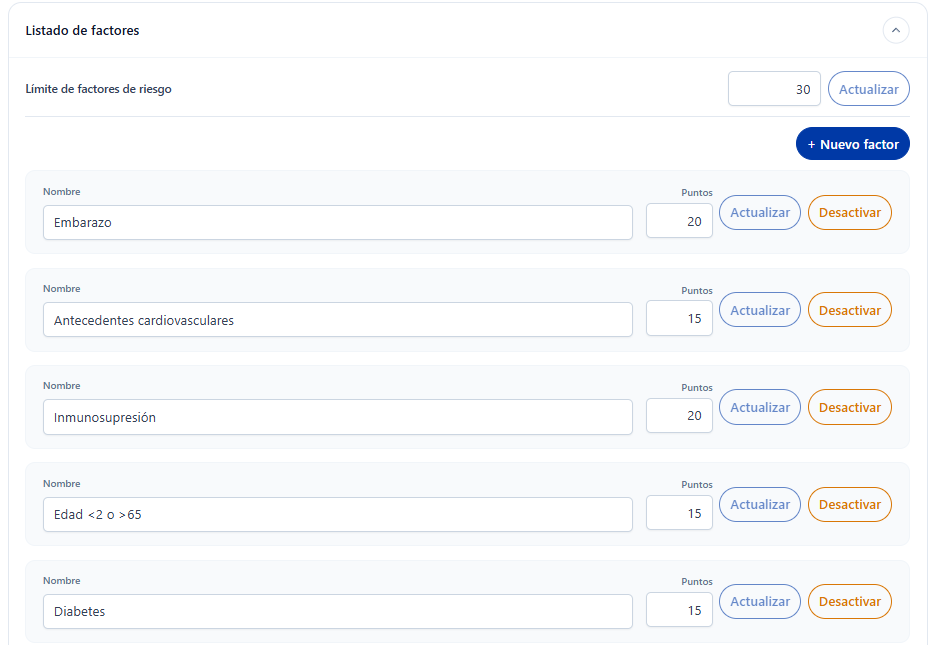Viewport: 948px width, 645px height.
Task: Click Actualizar for Embarazo
Action: coord(759,213)
